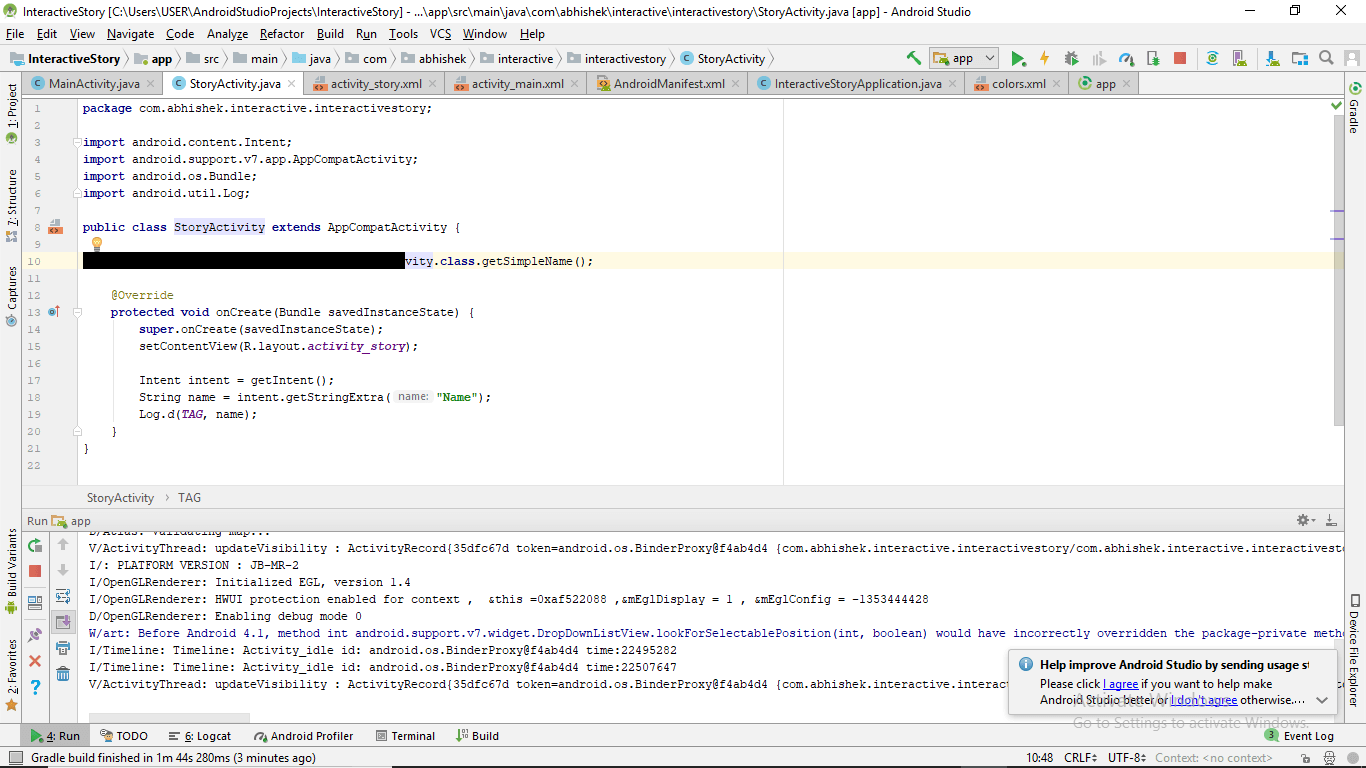Viewport: 1366px width, 768px height.
Task: Collapse onCreate method fold marker
Action: pos(78,313)
